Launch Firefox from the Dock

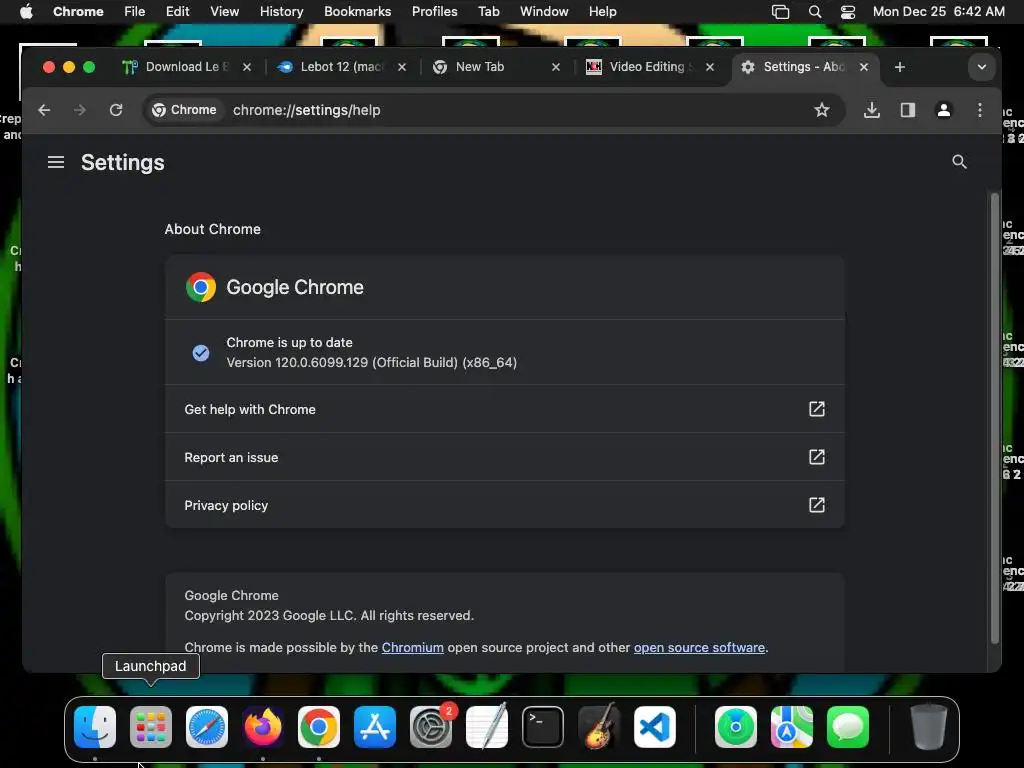[x=263, y=727]
